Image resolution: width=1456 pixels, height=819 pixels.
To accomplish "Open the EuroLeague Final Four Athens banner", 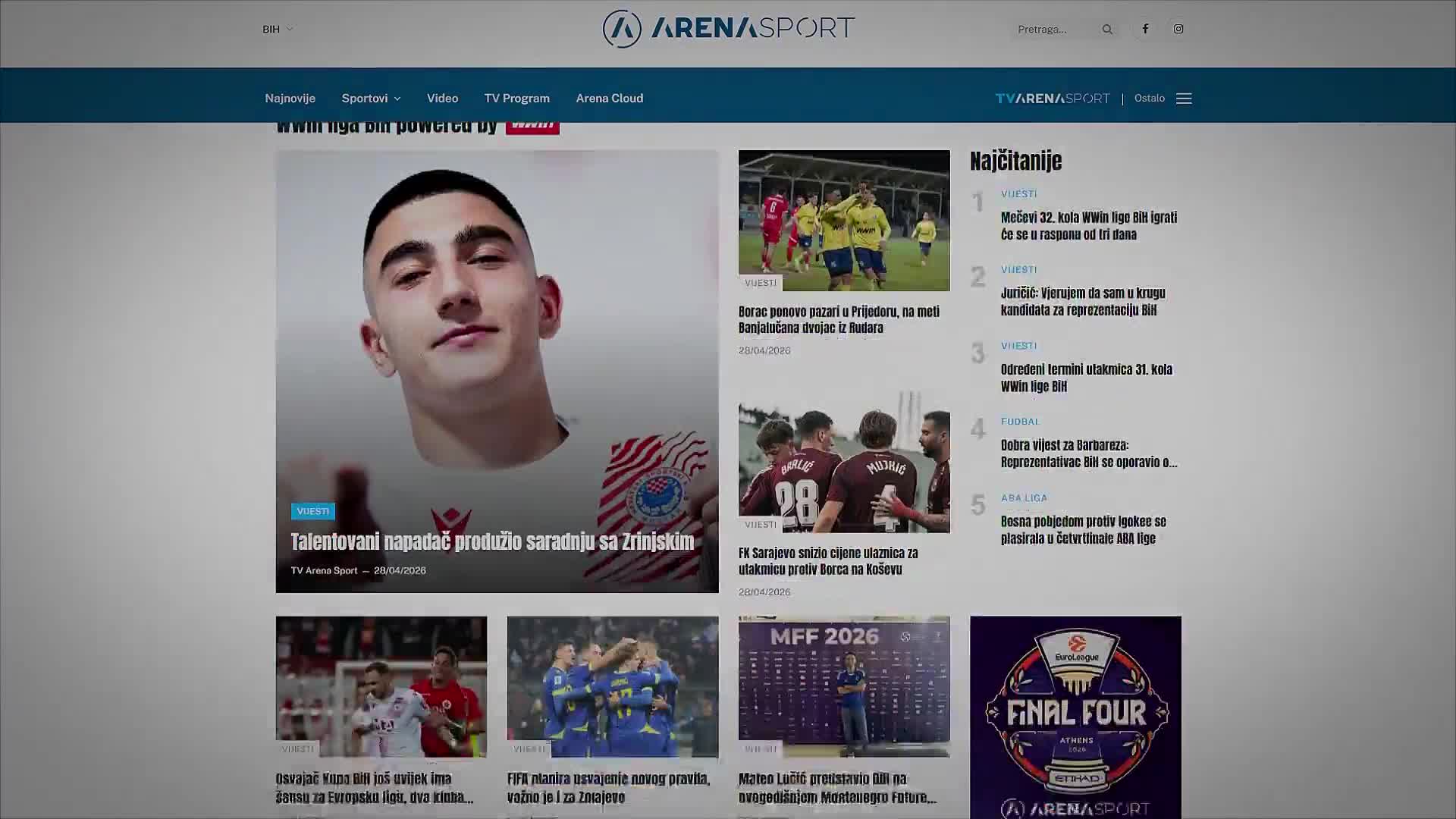I will 1075,717.
